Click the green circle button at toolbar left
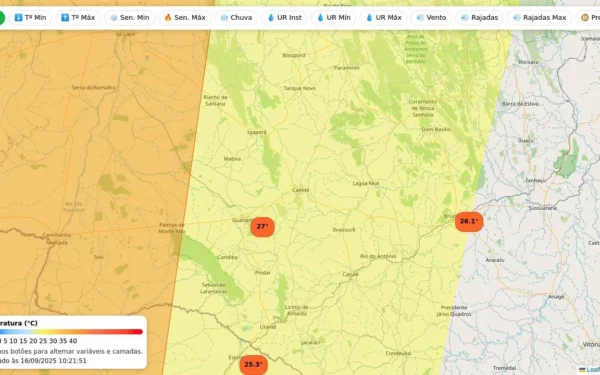The height and width of the screenshot is (375, 600). [2, 18]
